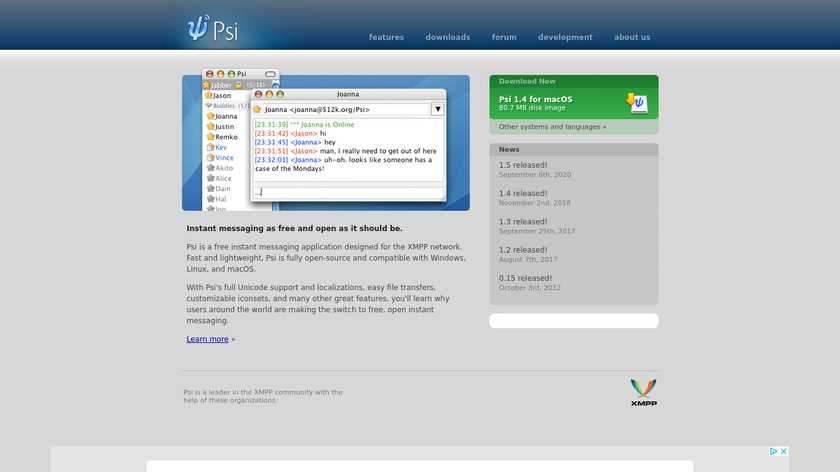Click the News panel heading

pyautogui.click(x=509, y=149)
